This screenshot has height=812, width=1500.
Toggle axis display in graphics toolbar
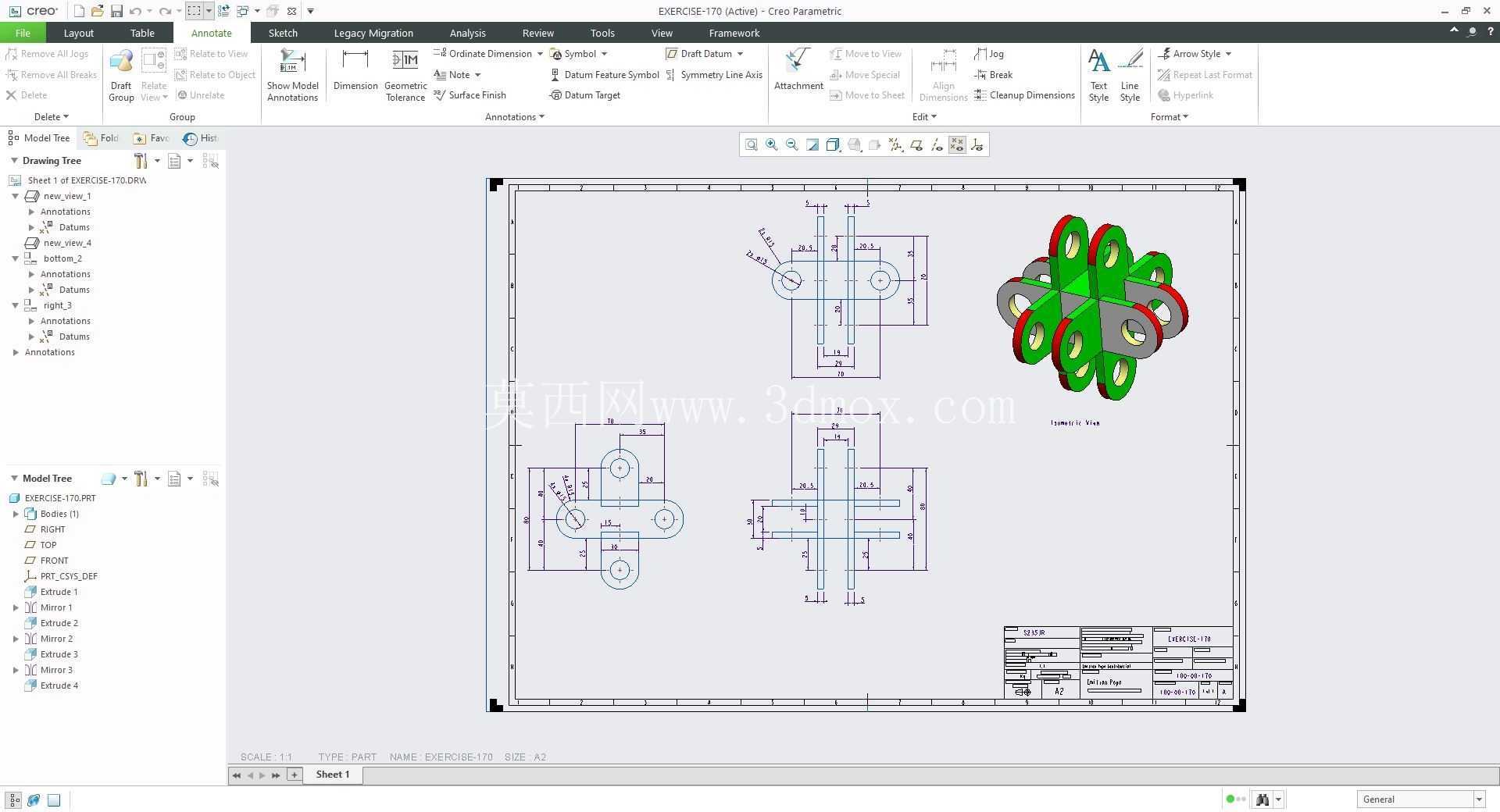point(937,145)
